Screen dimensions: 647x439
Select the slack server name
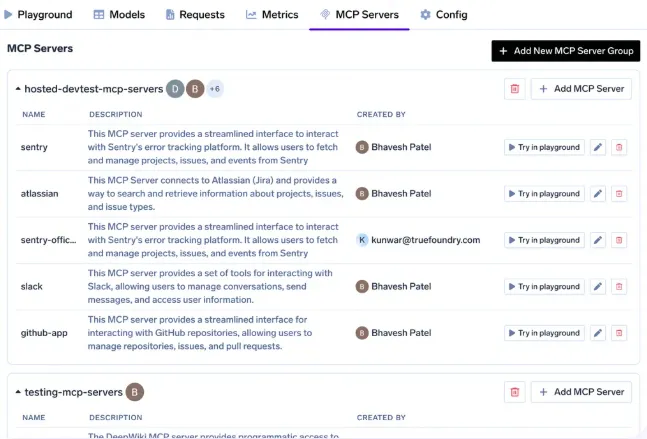point(32,286)
